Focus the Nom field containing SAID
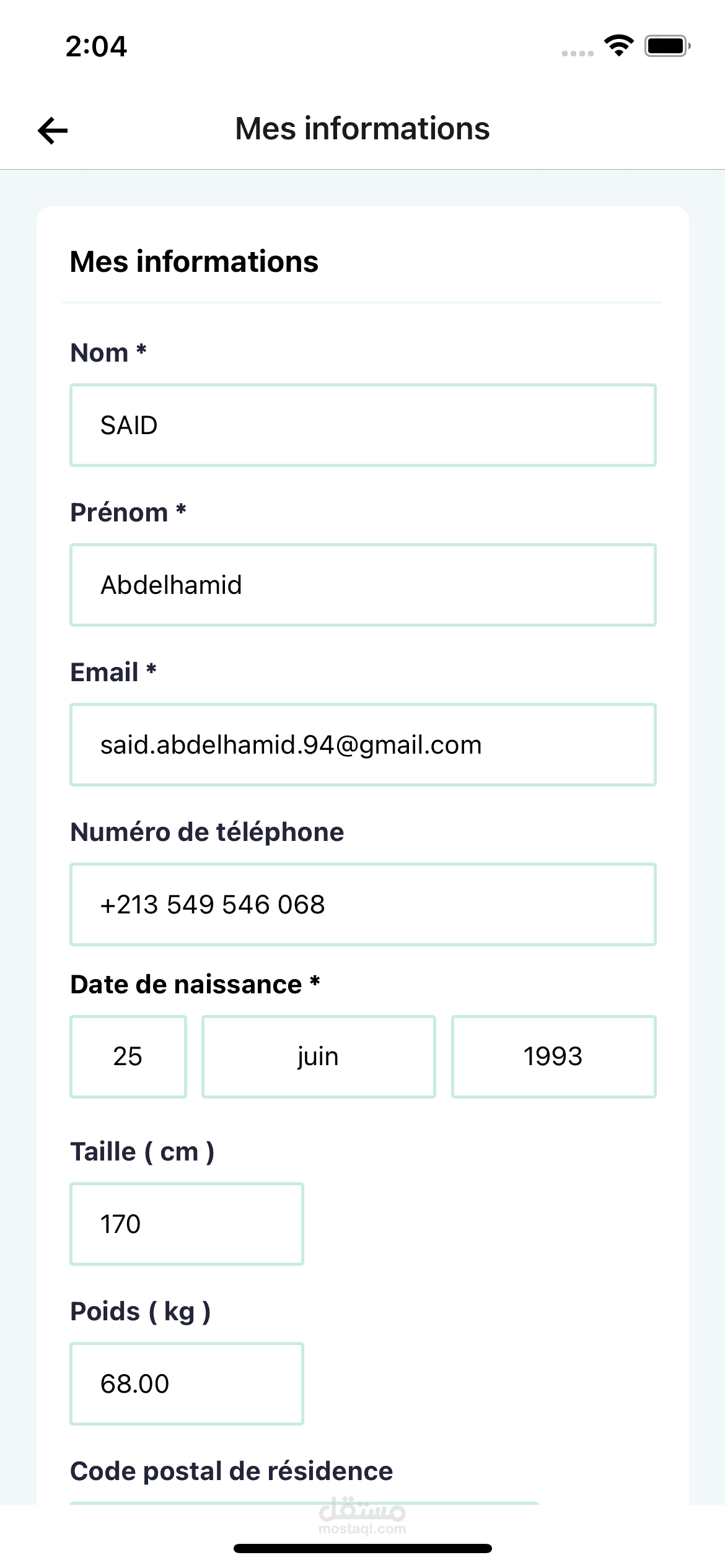This screenshot has height=1568, width=725. (x=363, y=425)
